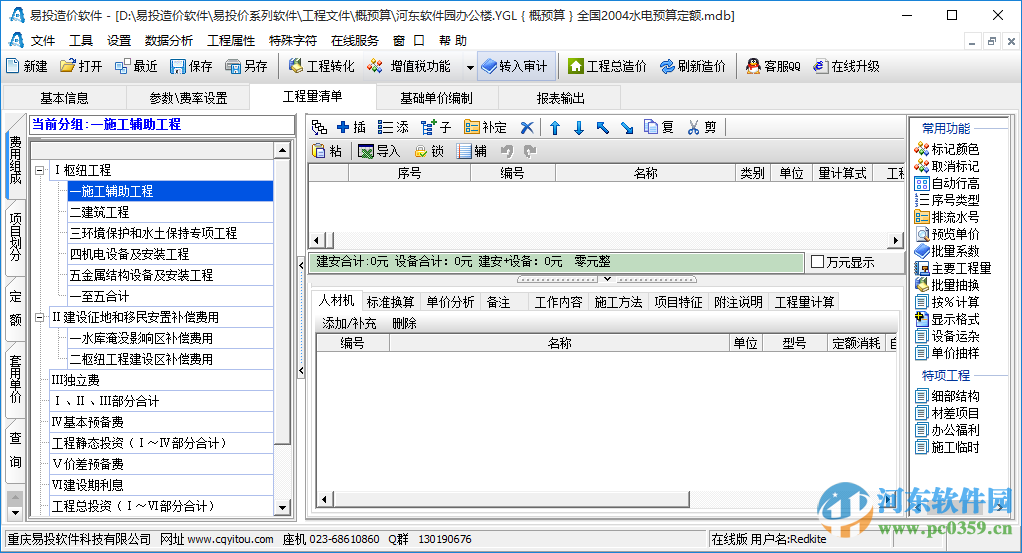Screen dimensions: 1022x553
Task: Open a project with 打开
Action: [x=81, y=66]
